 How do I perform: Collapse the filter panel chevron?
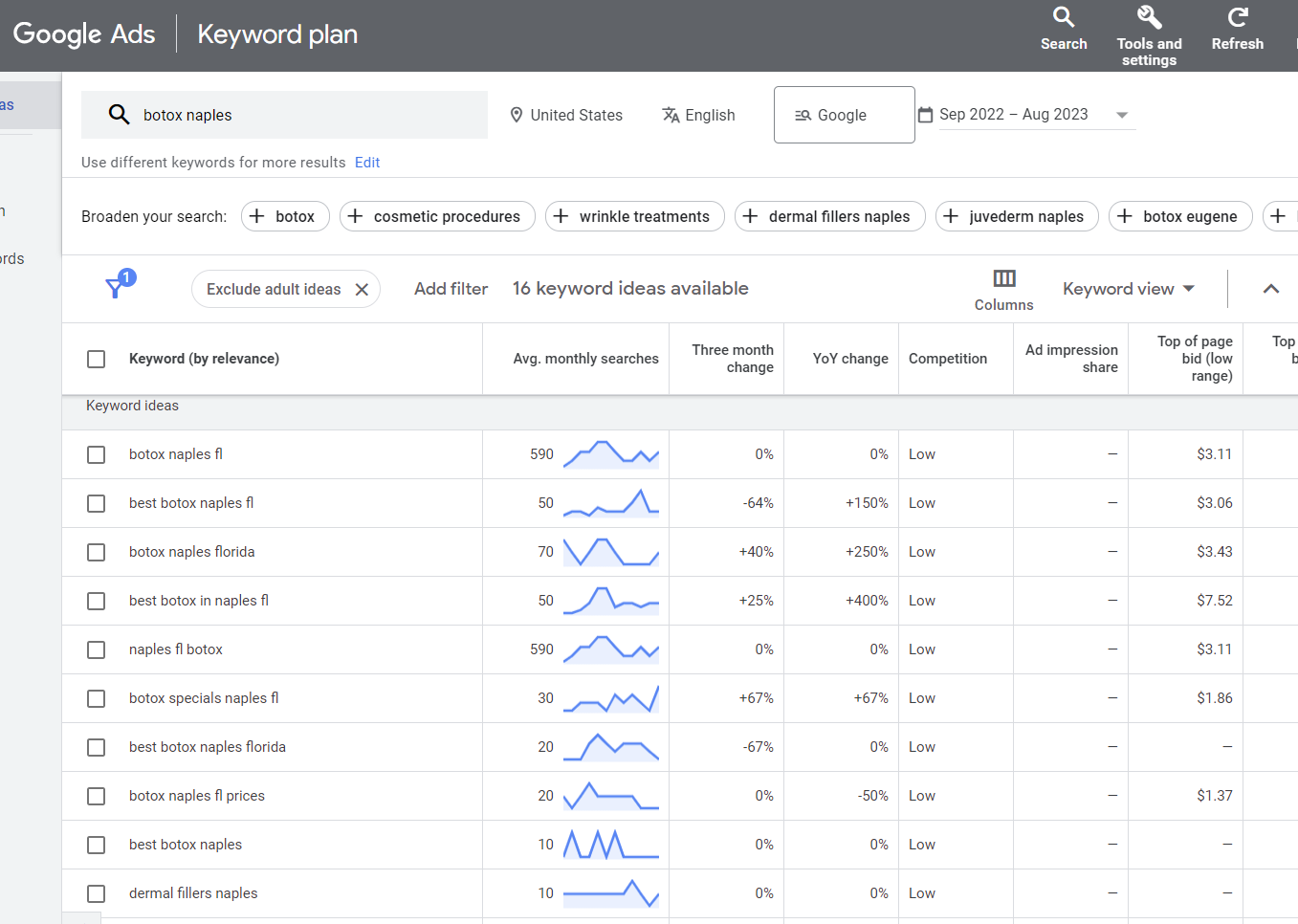click(1271, 289)
